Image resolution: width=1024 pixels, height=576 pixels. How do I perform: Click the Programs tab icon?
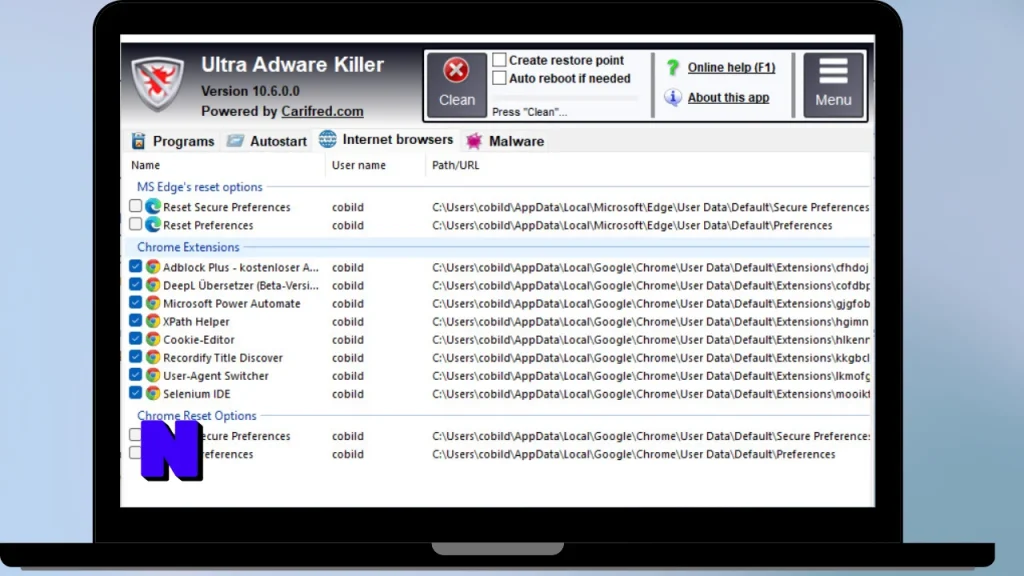(138, 141)
